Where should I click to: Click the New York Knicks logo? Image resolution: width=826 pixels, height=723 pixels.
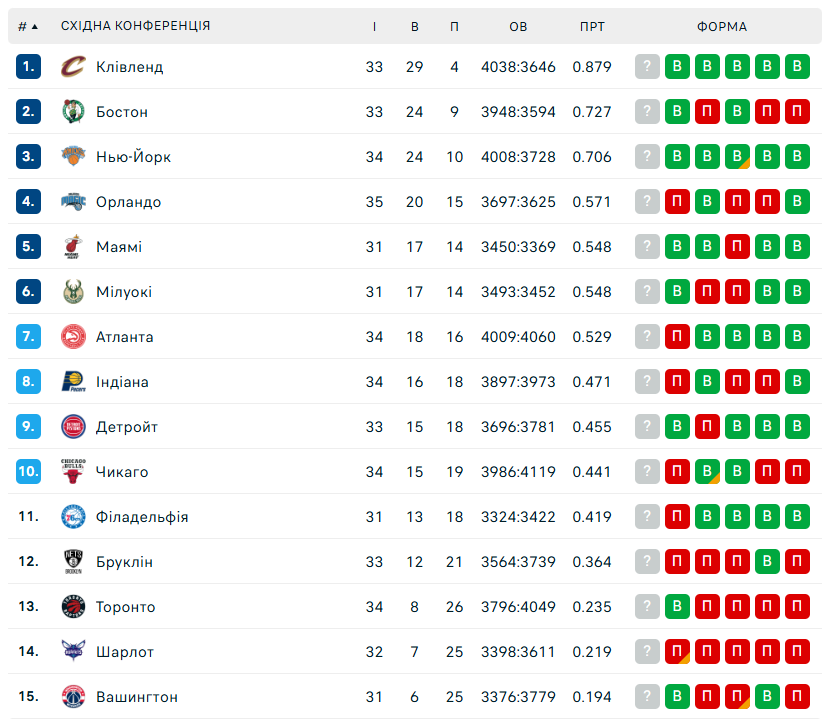[73, 157]
